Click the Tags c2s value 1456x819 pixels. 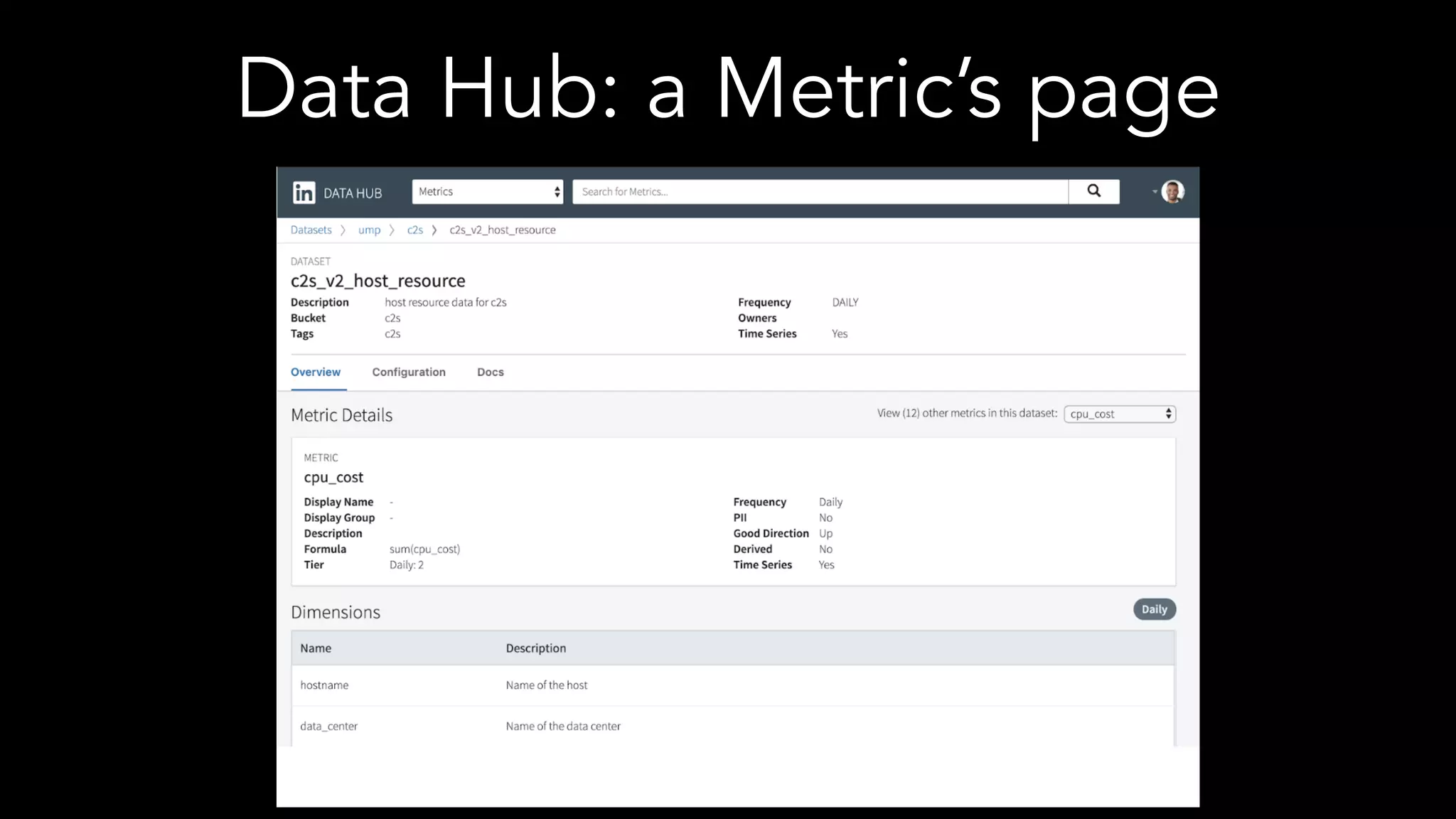(392, 333)
